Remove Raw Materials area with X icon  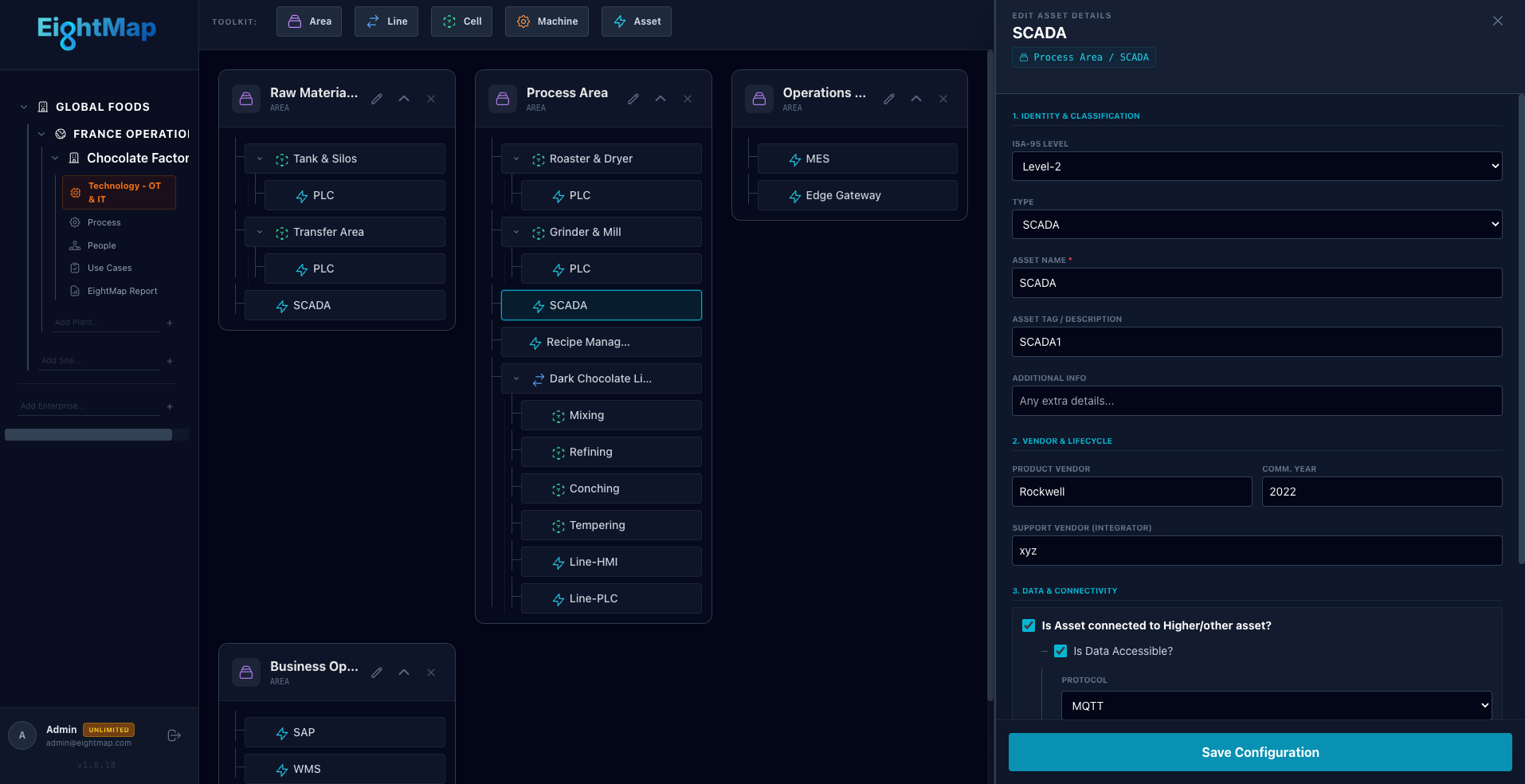pos(431,99)
